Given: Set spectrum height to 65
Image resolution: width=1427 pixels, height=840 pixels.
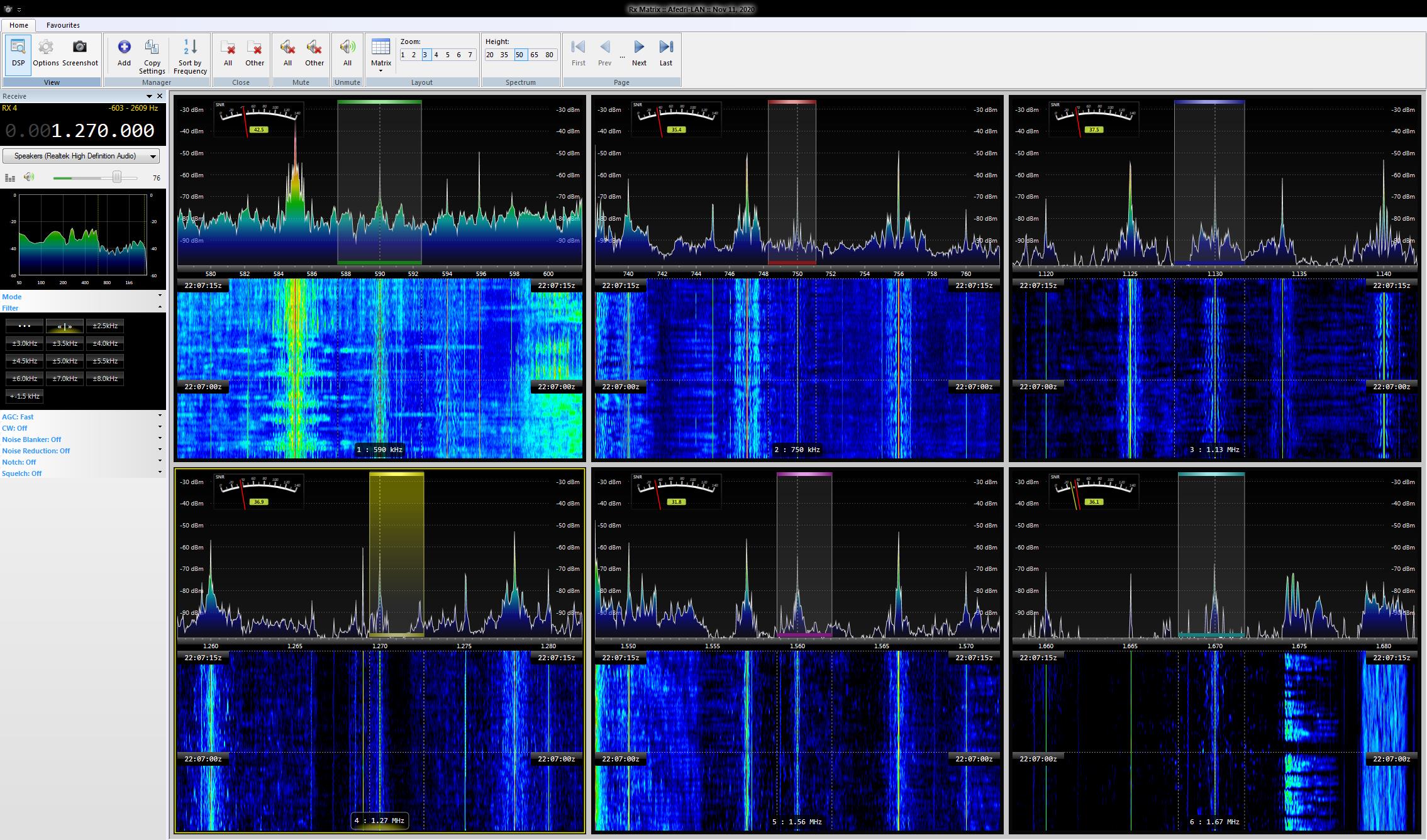Looking at the screenshot, I should 534,55.
